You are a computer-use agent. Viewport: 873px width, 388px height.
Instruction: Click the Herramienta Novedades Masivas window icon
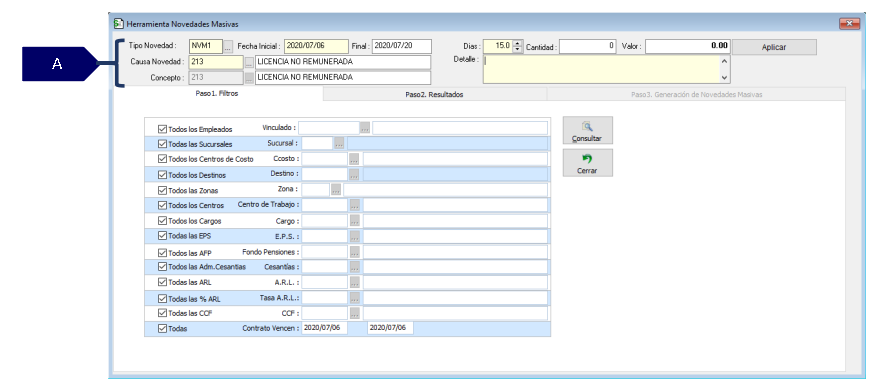tap(119, 24)
